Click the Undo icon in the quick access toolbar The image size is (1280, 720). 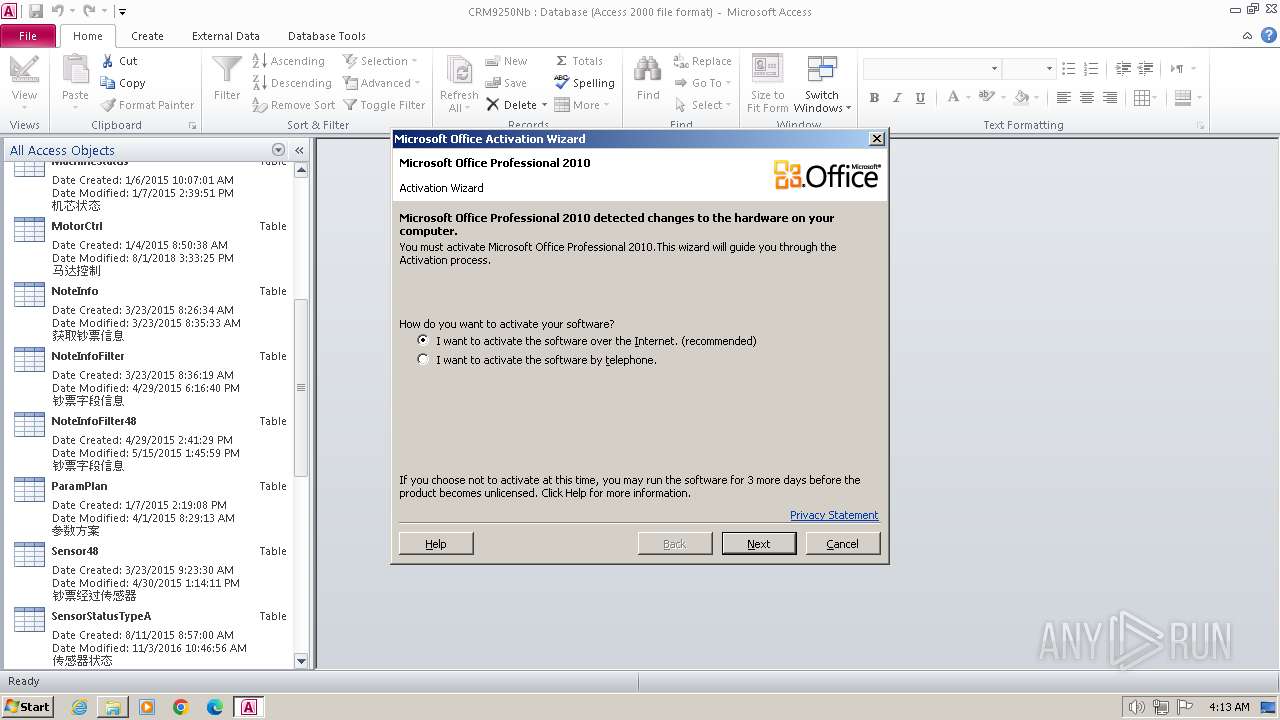pyautogui.click(x=58, y=11)
